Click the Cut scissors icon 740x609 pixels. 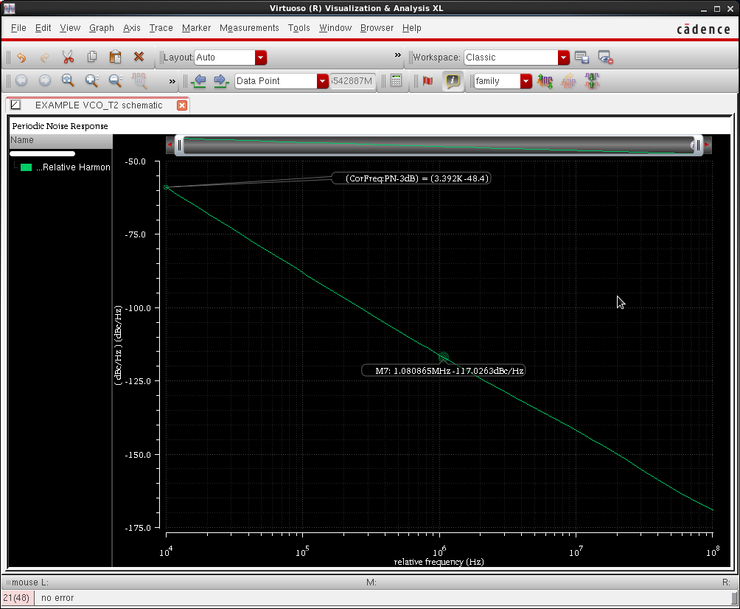point(68,57)
